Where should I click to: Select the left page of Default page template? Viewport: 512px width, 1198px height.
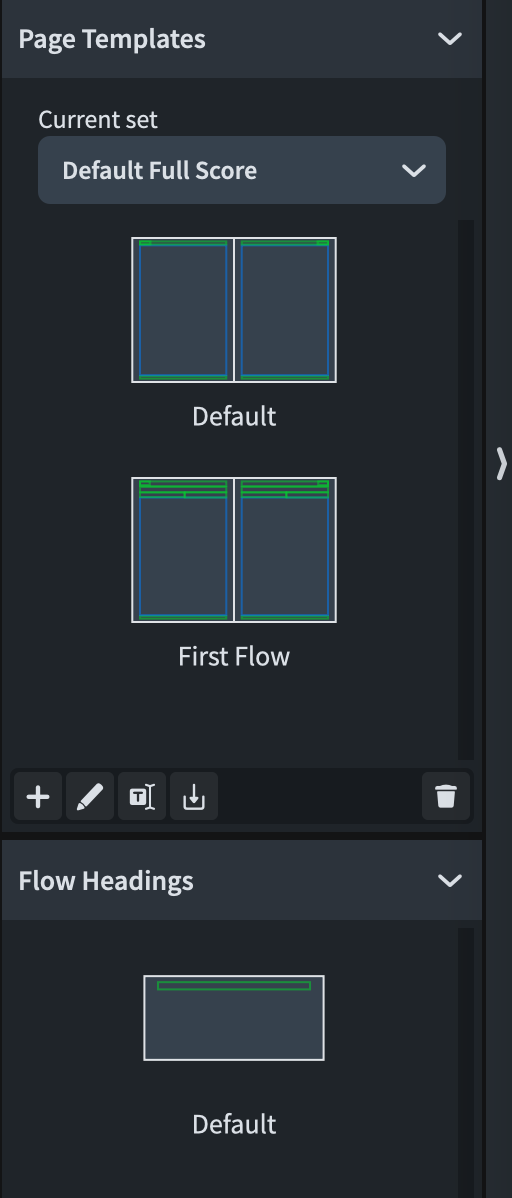(183, 309)
